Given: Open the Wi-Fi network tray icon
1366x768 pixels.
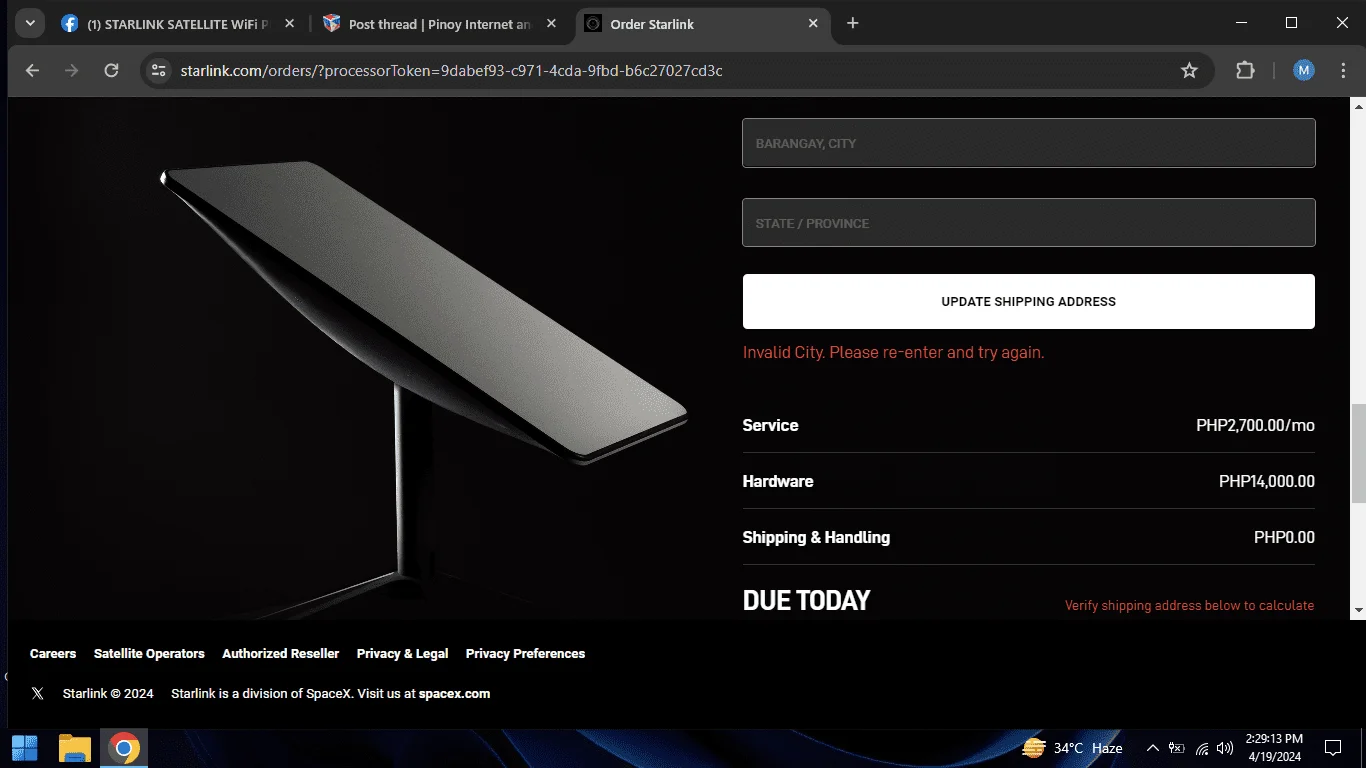Looking at the screenshot, I should tap(1202, 748).
